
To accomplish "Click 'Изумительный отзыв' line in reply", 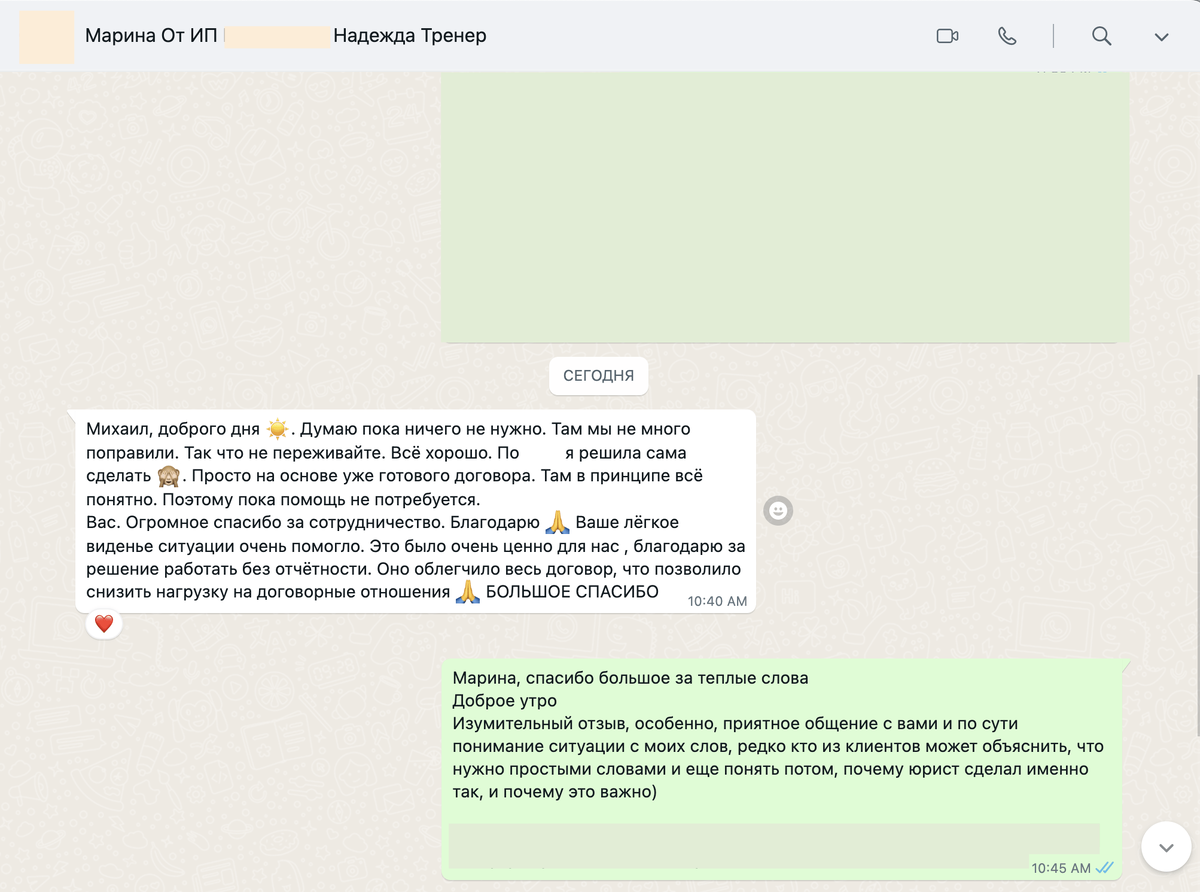I will coord(735,724).
